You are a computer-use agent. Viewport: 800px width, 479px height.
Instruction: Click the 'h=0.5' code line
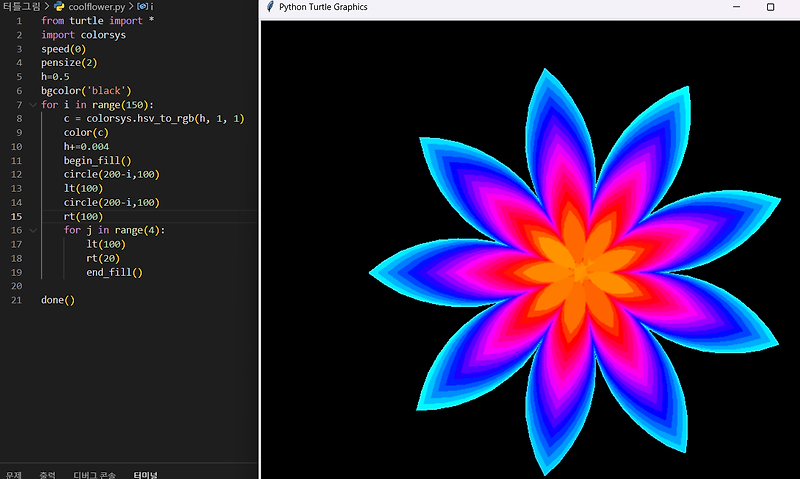point(55,77)
